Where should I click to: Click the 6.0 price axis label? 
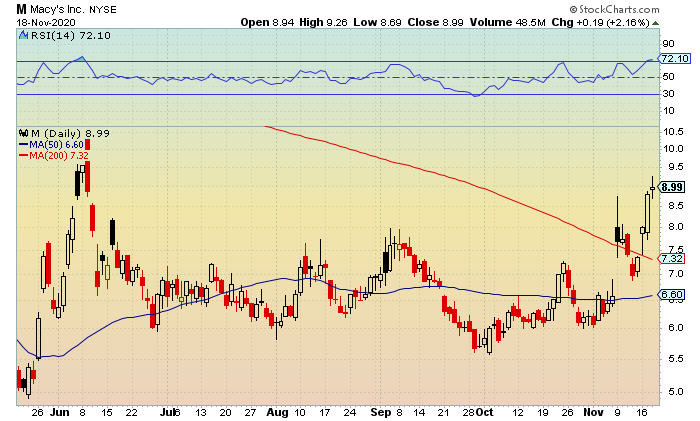676,328
